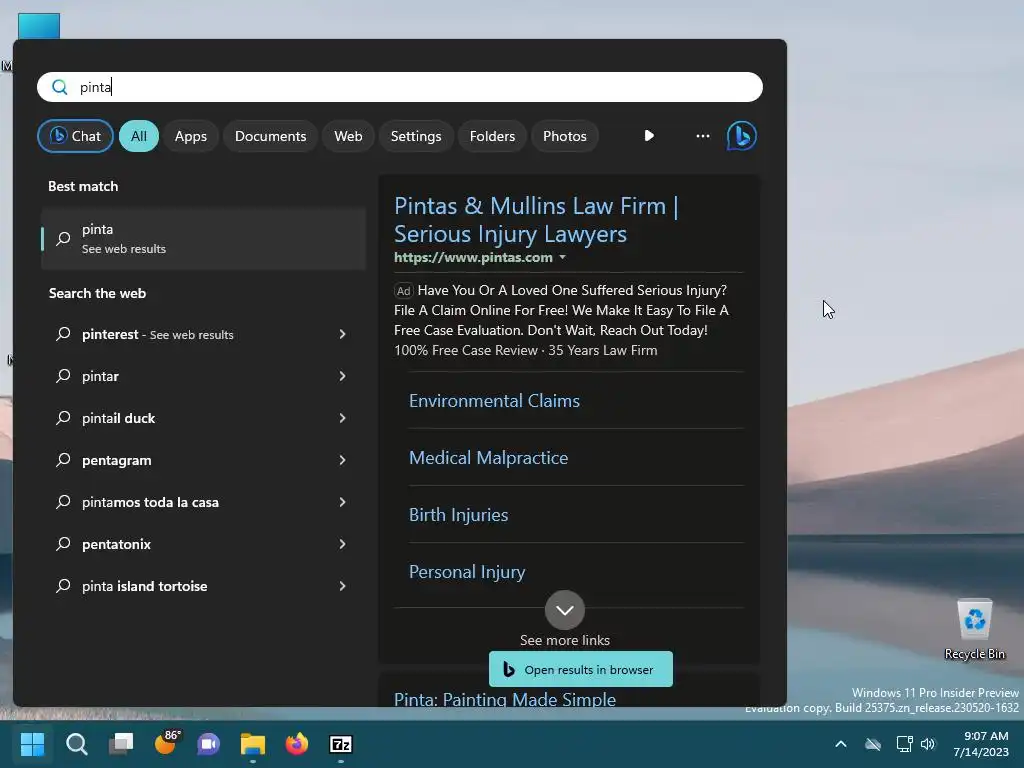The image size is (1024, 768).
Task: Switch to the Documents filter tab
Action: tap(270, 136)
